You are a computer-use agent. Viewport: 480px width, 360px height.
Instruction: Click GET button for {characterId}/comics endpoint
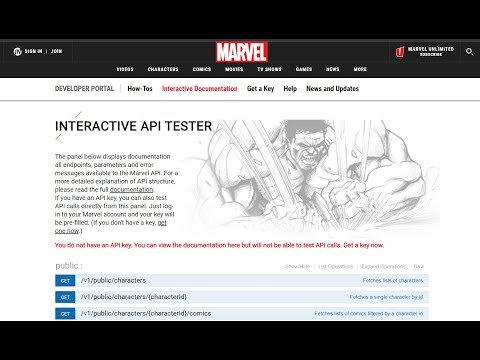pyautogui.click(x=65, y=314)
